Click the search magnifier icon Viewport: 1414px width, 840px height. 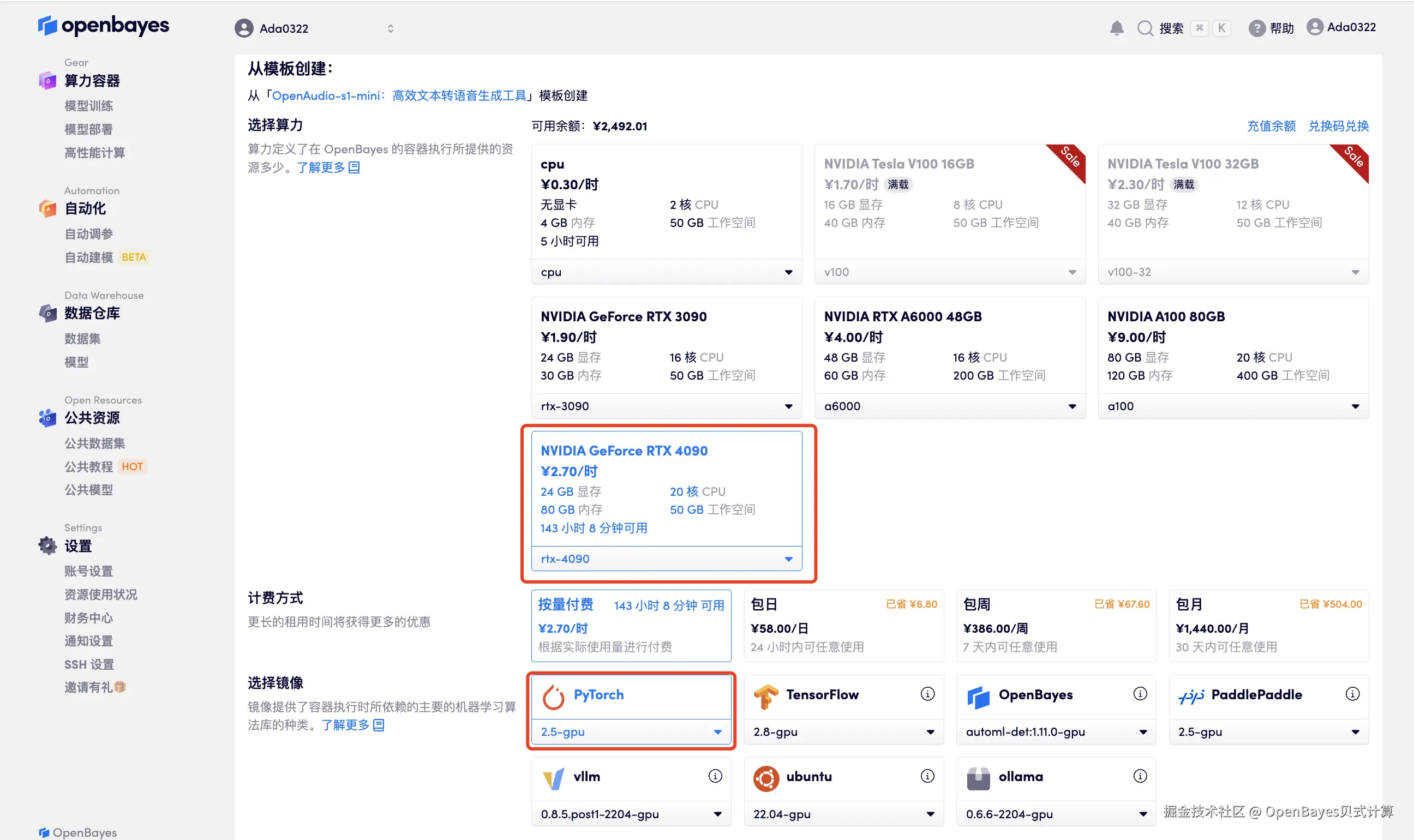[x=1145, y=28]
